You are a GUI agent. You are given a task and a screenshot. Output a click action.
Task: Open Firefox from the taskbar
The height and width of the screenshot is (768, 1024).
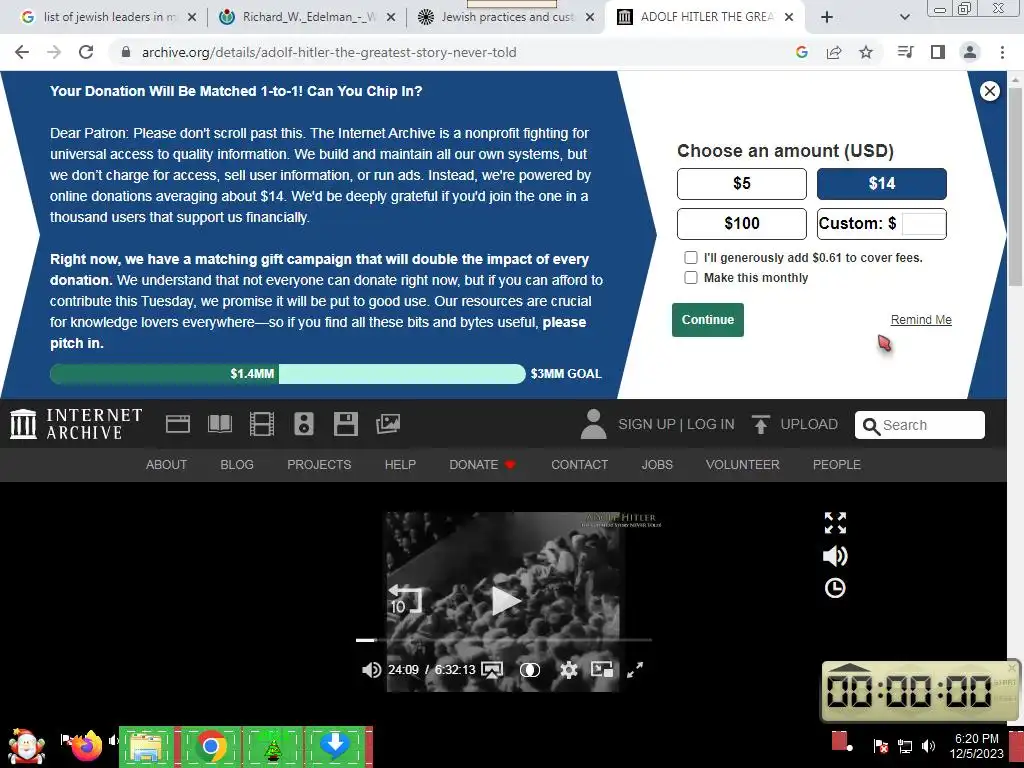tap(86, 746)
